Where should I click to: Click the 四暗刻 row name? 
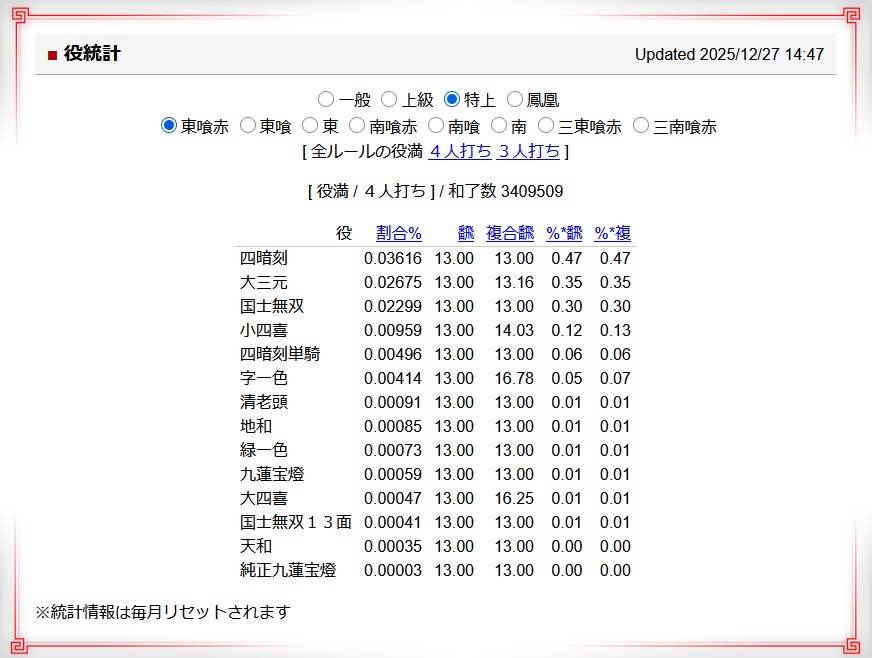264,258
